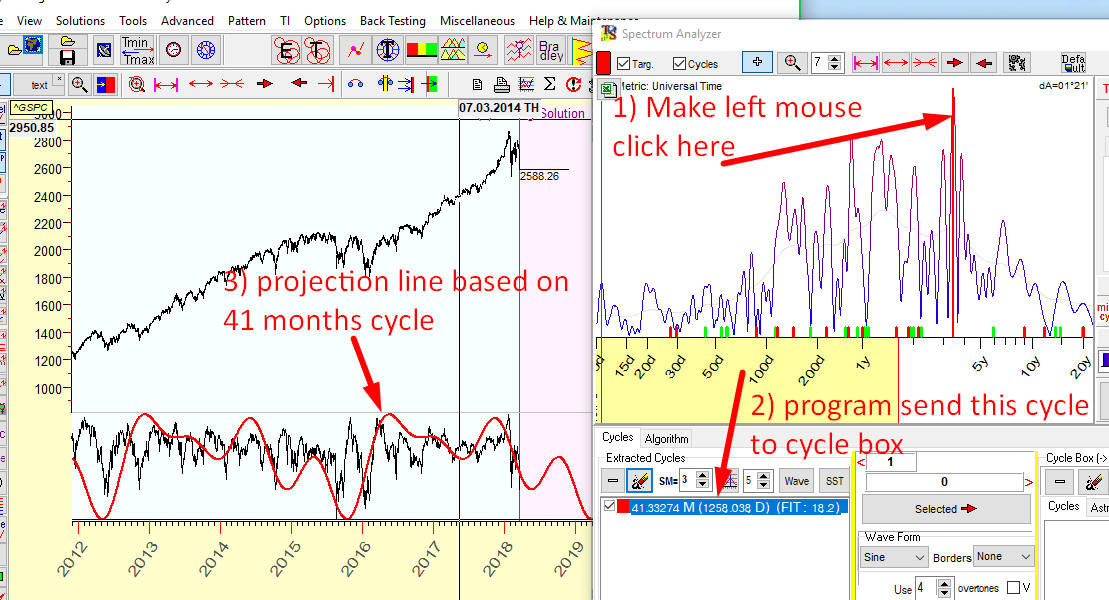Toggle the Cycles checkbox in Spectrum Analyzer

(679, 64)
